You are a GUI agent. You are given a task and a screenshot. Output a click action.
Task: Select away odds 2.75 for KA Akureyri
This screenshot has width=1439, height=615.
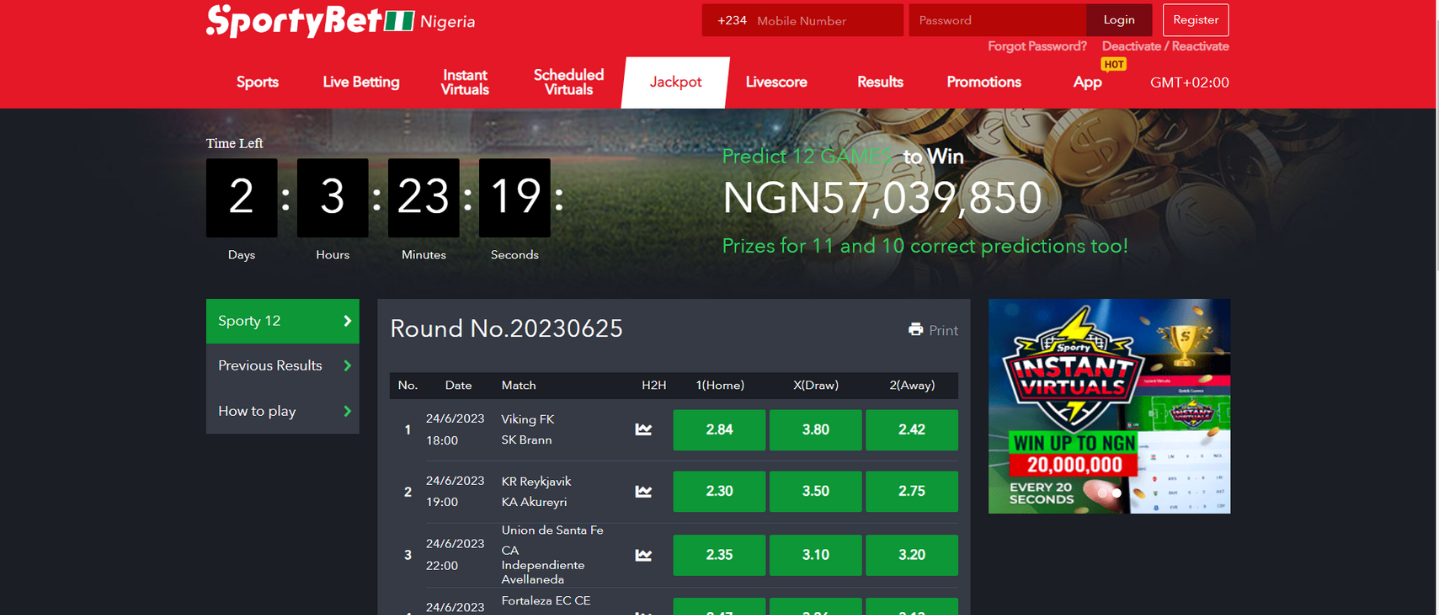tap(911, 492)
